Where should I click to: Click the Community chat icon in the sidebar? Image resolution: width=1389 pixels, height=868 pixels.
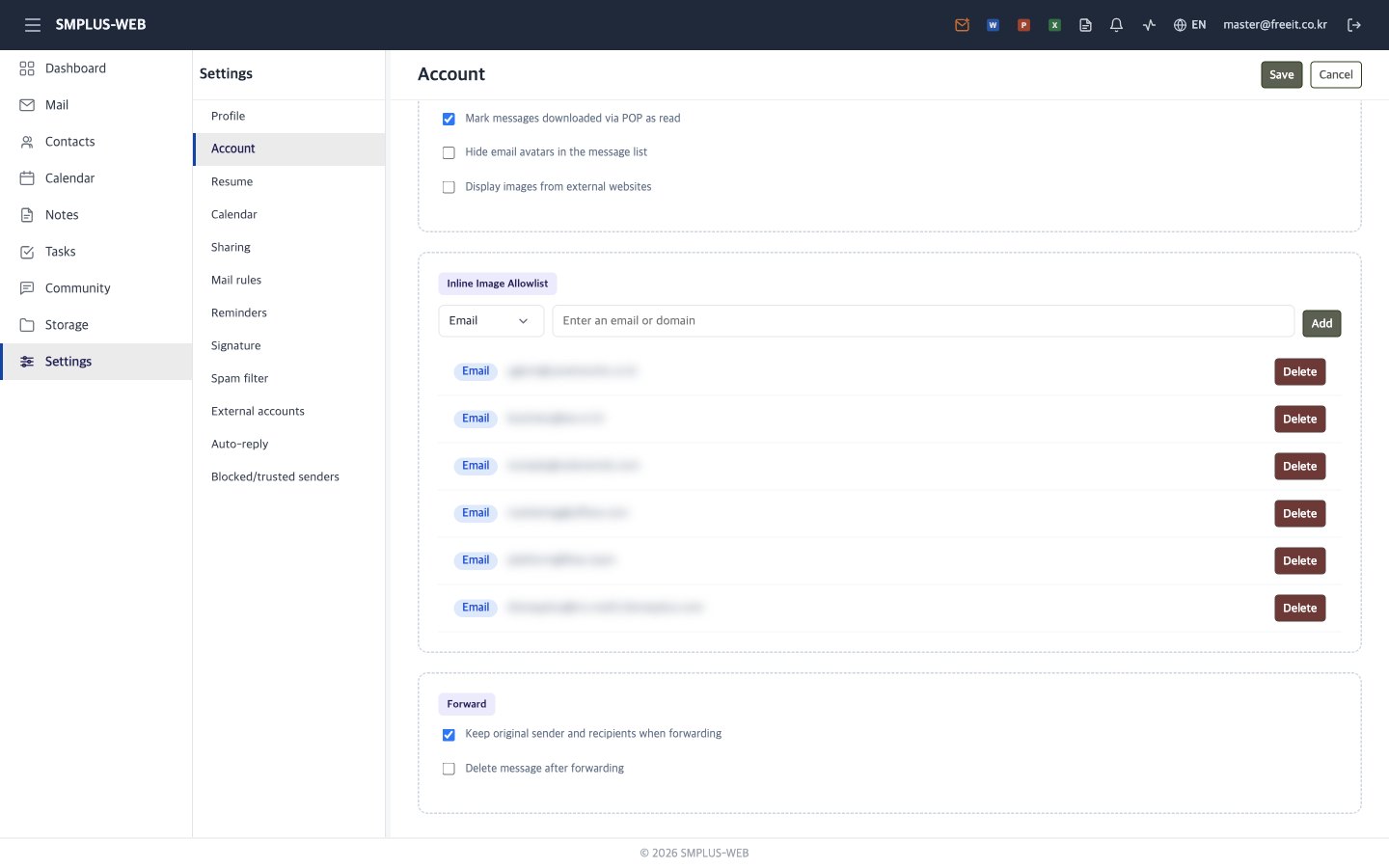[x=27, y=288]
